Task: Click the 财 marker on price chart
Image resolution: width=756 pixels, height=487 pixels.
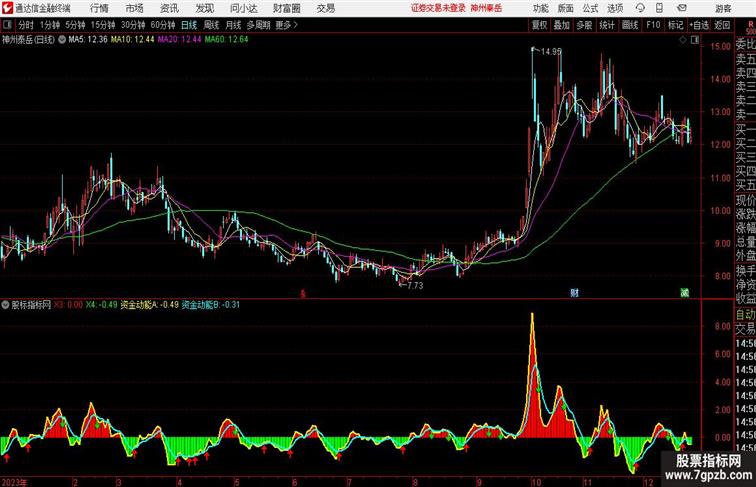Action: tap(574, 293)
